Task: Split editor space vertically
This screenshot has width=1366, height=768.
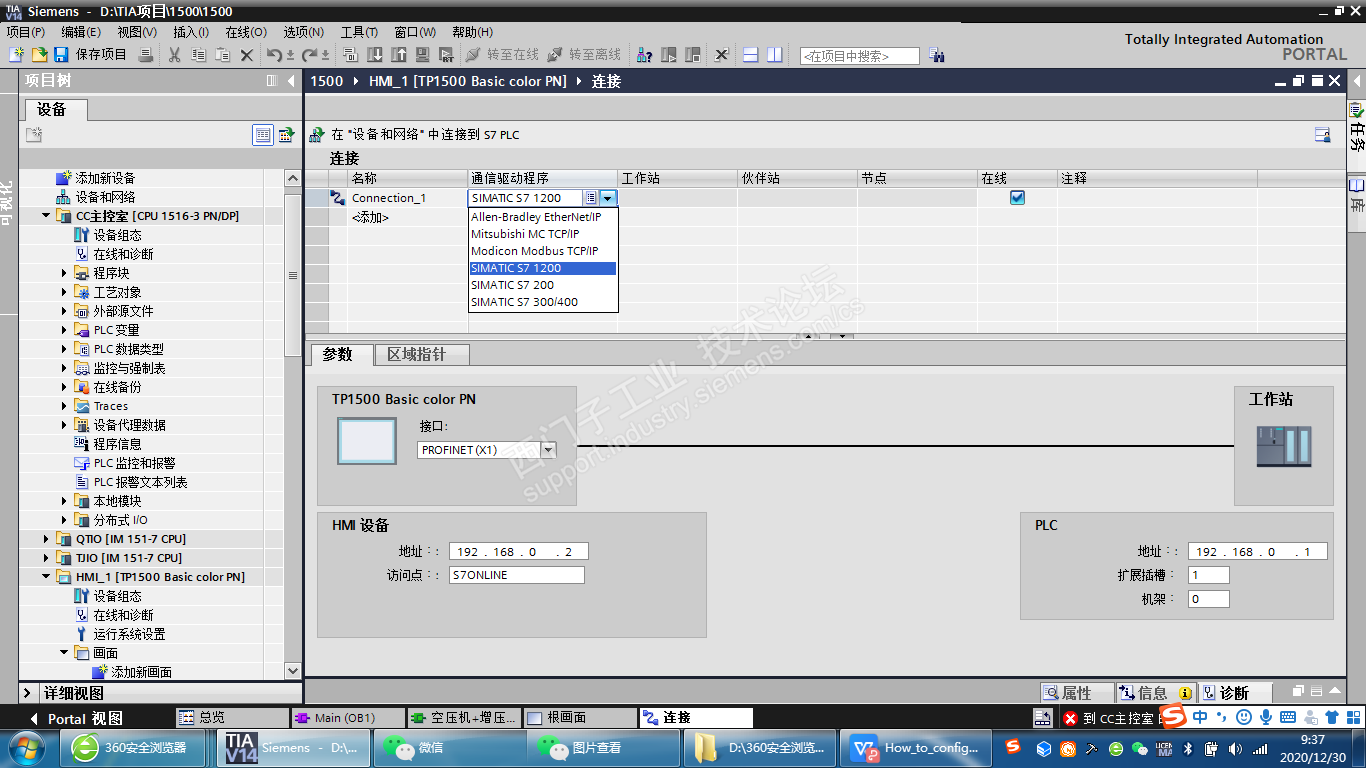Action: click(774, 55)
